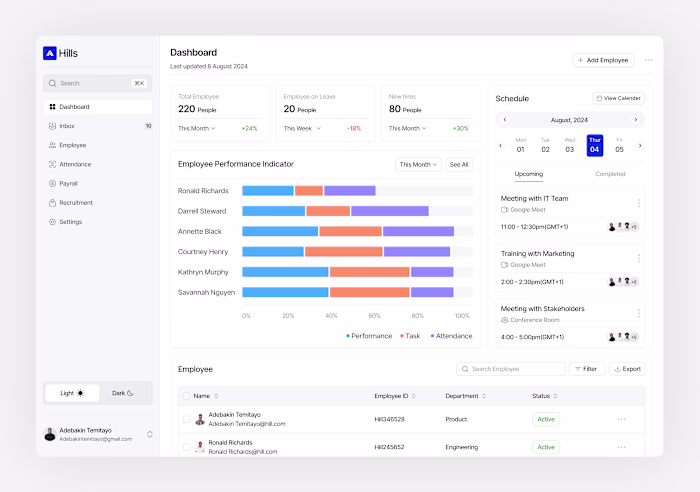700x492 pixels.
Task: Click View Calender button
Action: coord(618,98)
